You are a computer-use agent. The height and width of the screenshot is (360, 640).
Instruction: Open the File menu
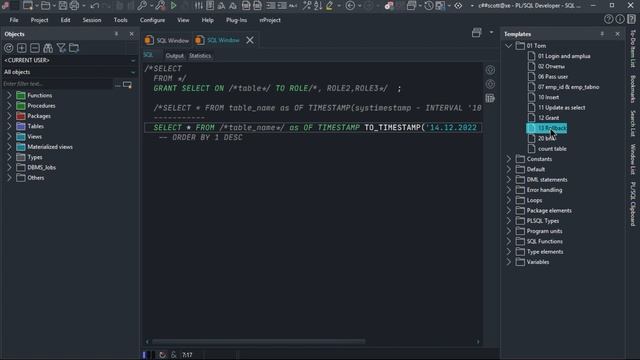[14, 20]
